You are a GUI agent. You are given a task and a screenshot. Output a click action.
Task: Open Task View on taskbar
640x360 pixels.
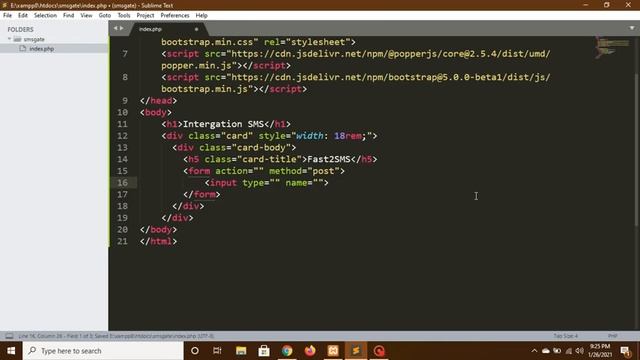tap(217, 351)
